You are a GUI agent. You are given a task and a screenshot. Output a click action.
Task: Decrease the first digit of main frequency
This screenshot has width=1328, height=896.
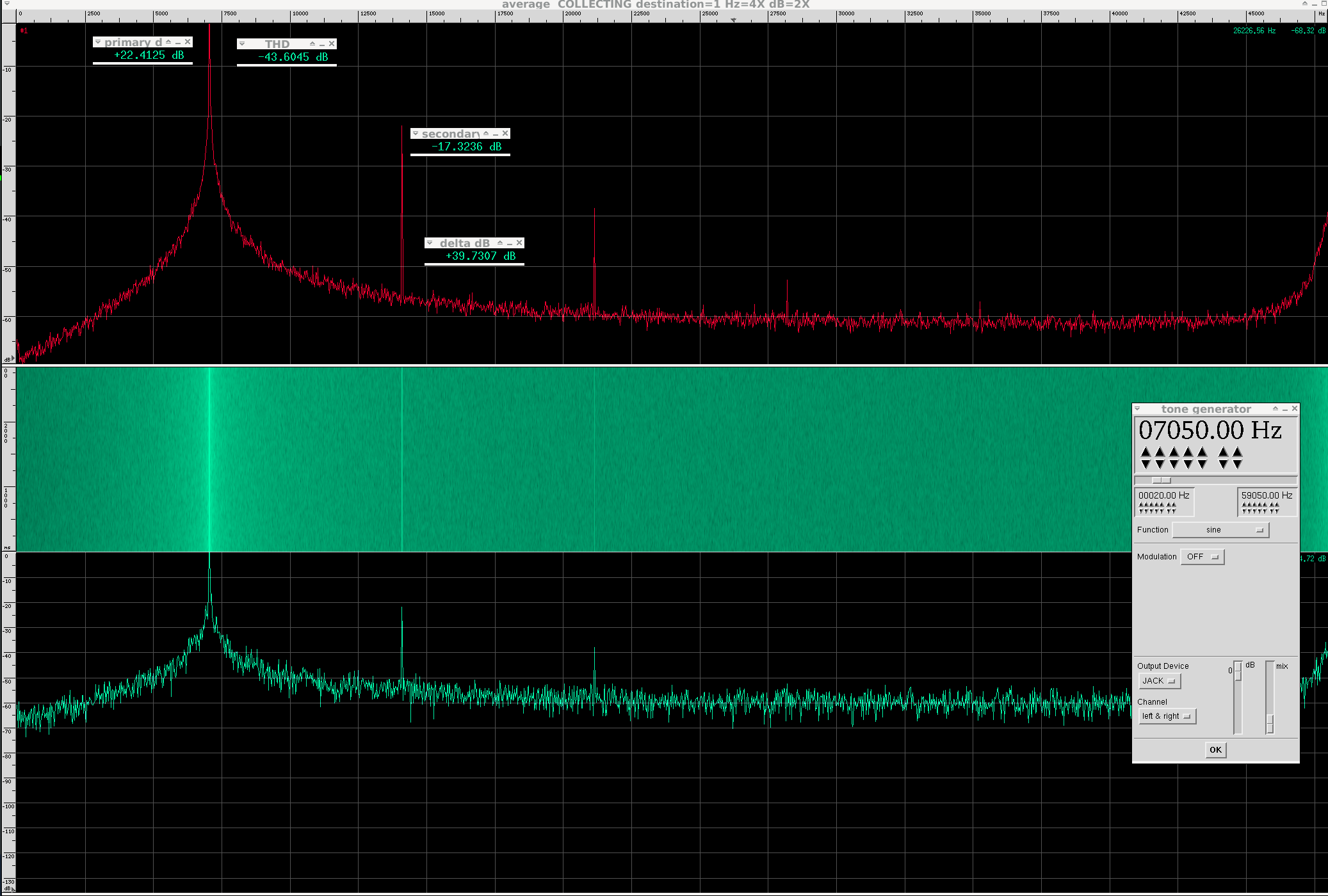tap(1146, 464)
